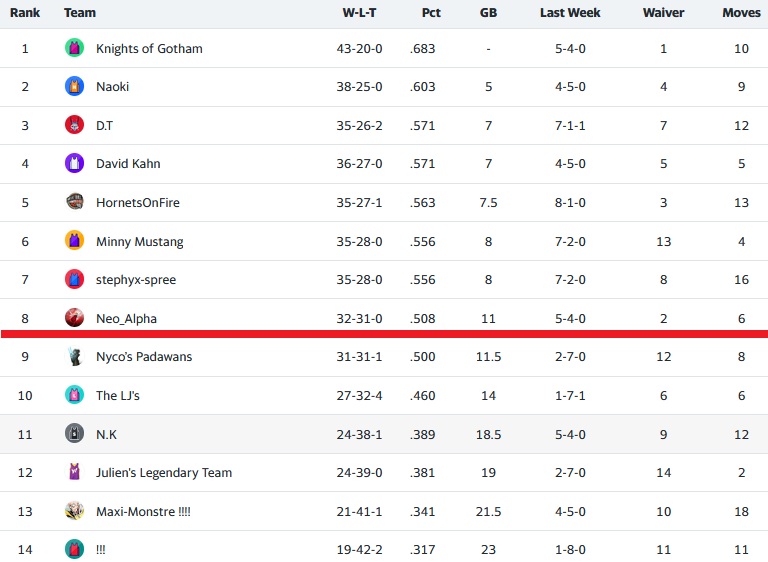
Task: Click the Neo_Alpha red avatar icon
Action: (x=74, y=318)
